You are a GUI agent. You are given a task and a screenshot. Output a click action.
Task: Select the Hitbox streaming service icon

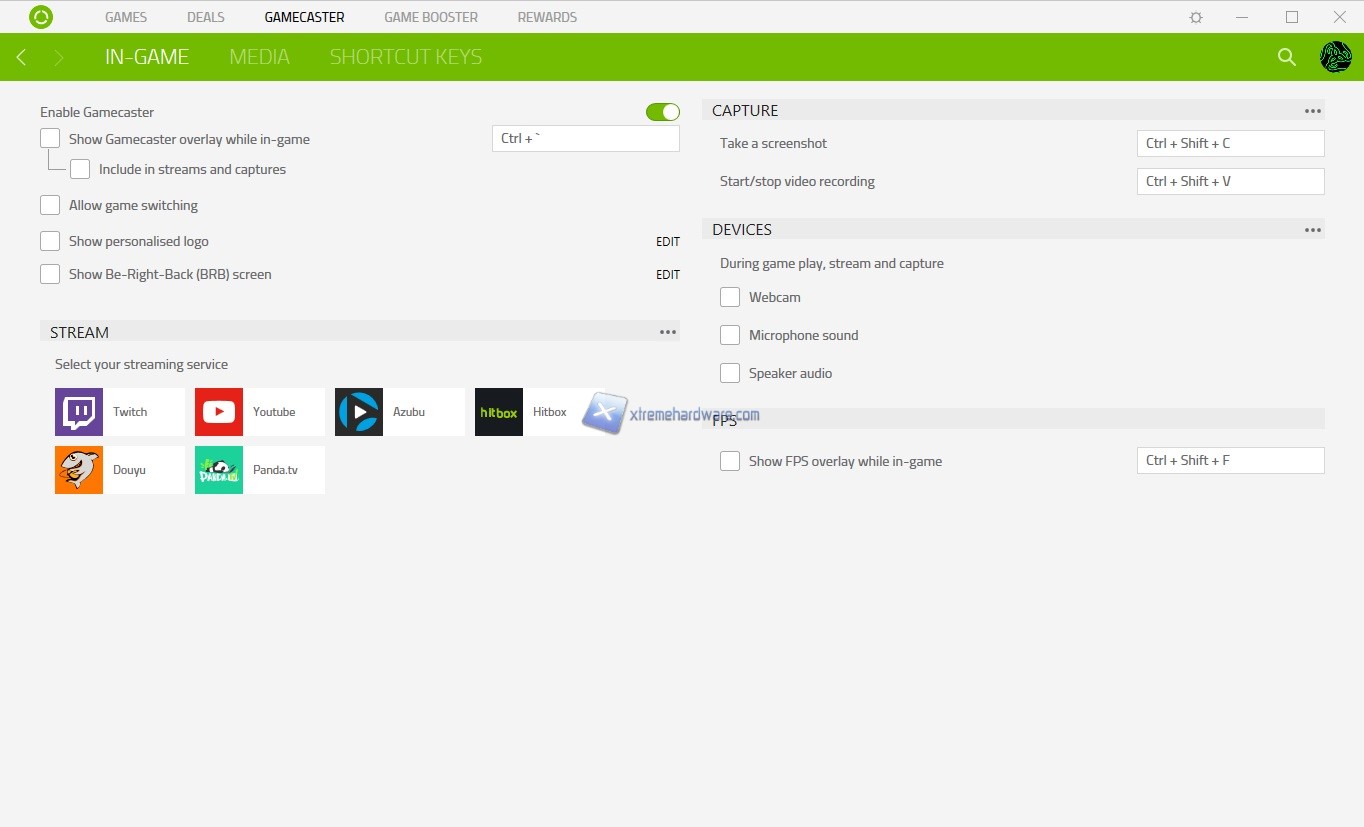click(499, 412)
